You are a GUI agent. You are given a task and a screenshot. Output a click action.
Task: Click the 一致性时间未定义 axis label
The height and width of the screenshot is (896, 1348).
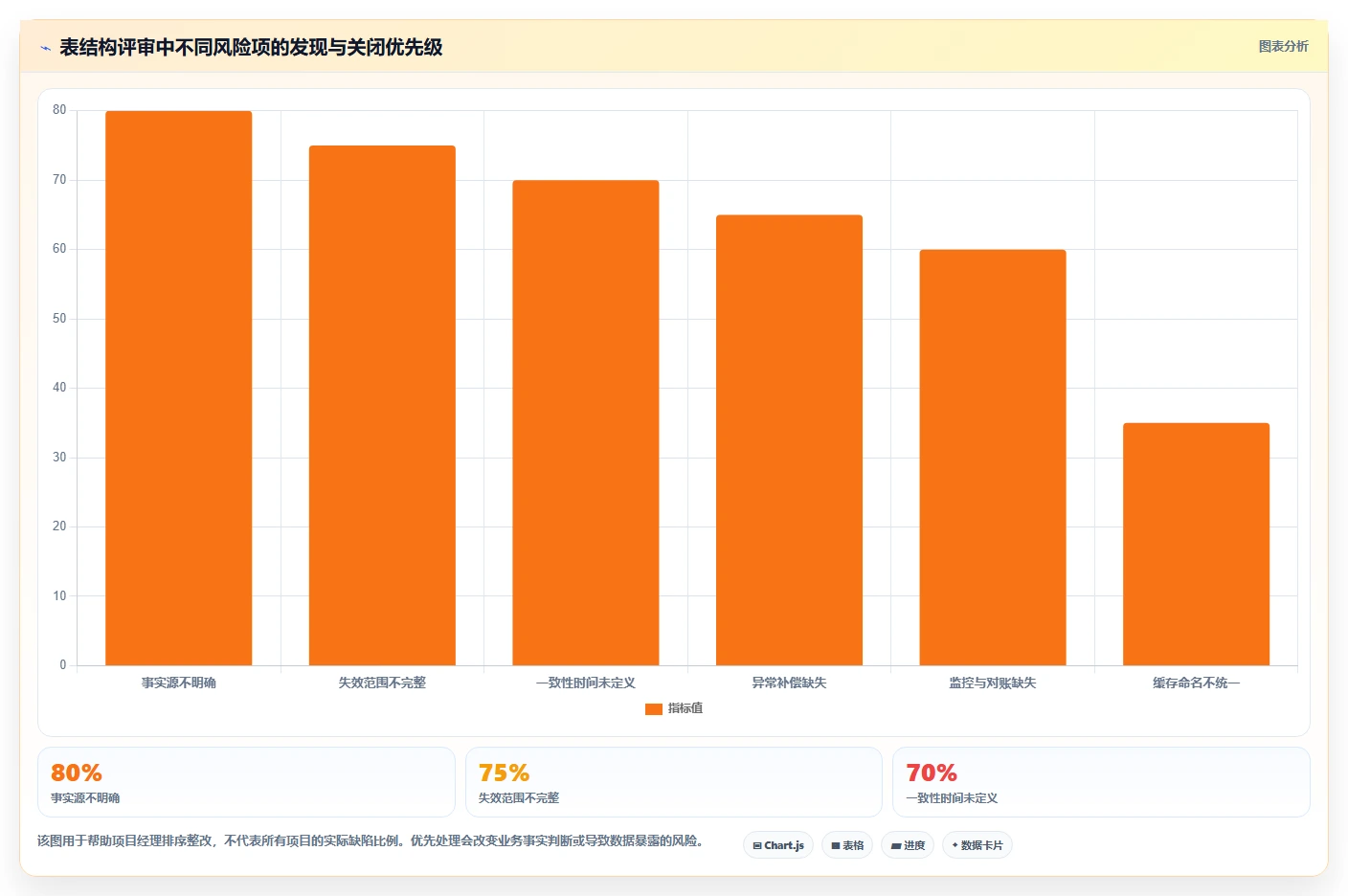tap(586, 683)
